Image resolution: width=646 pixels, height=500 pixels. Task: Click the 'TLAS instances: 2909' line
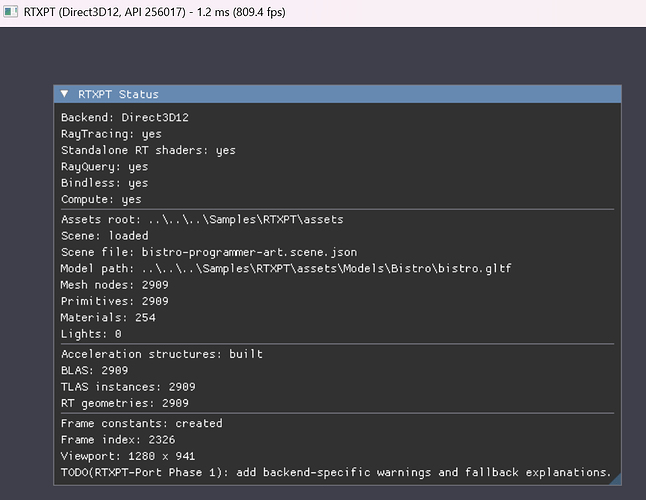point(128,387)
